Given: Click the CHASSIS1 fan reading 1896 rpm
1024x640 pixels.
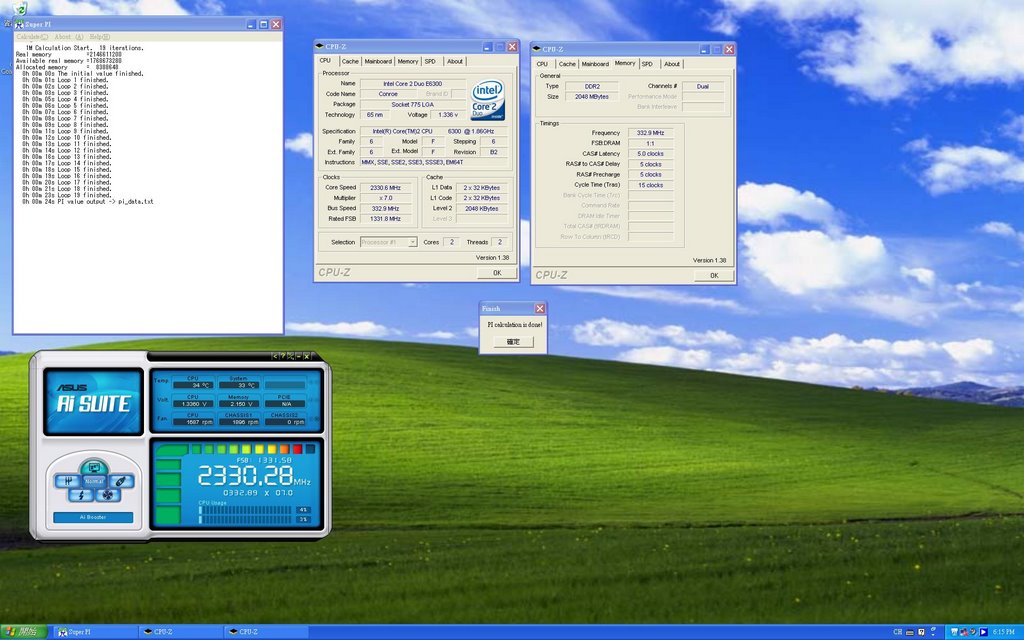Looking at the screenshot, I should (238, 422).
